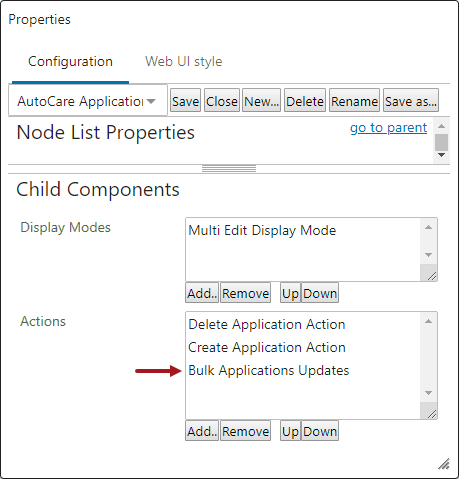Click the Rename button
Viewport: 459px width, 479px height.
354,100
